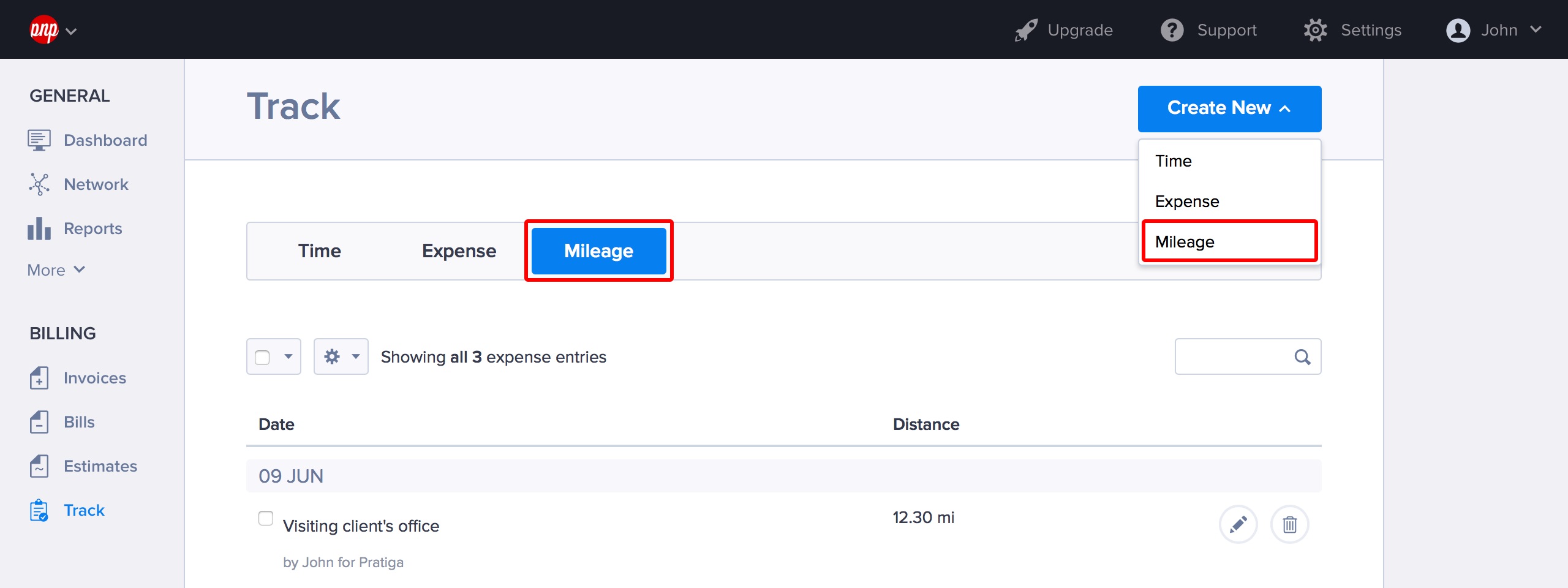Viewport: 1568px width, 588px height.
Task: Switch to the Expense tab
Action: pos(459,251)
